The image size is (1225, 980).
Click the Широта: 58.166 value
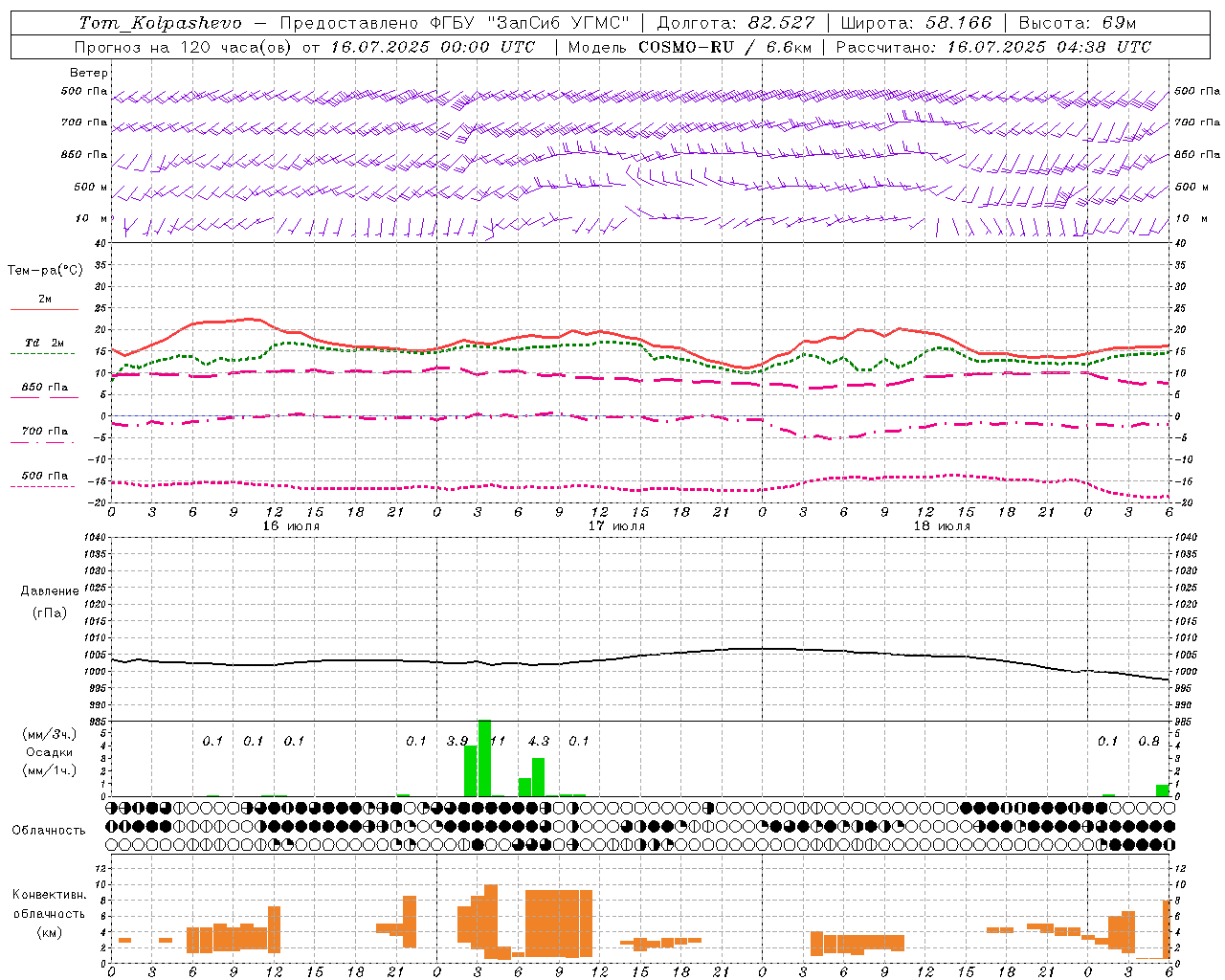pyautogui.click(x=917, y=23)
